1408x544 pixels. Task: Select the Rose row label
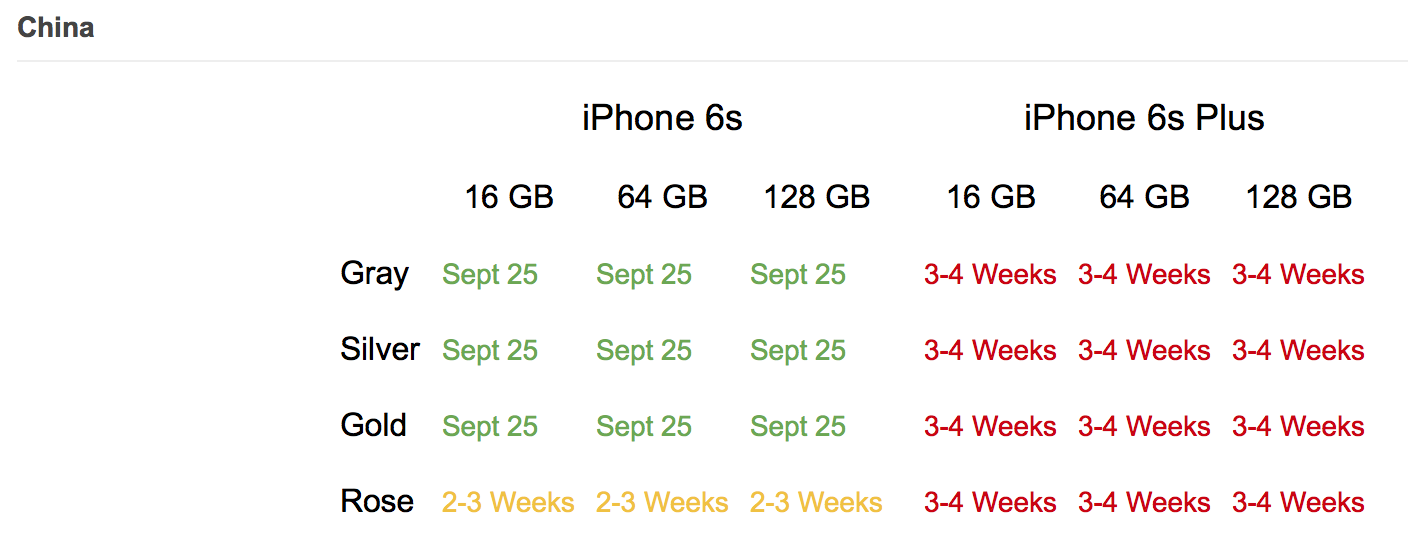point(377,501)
